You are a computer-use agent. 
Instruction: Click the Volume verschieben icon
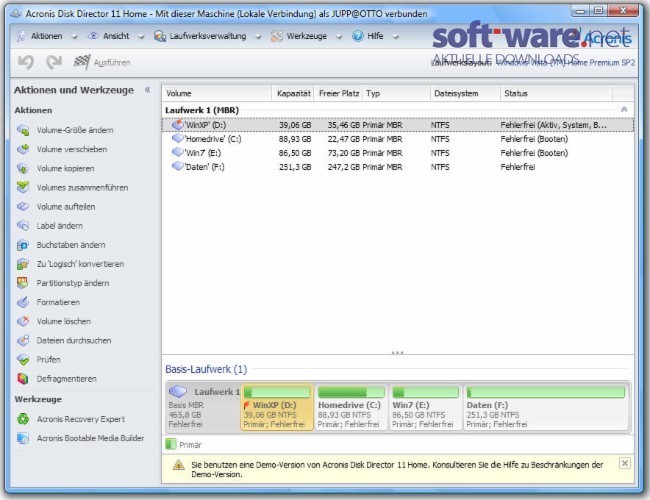pos(23,149)
